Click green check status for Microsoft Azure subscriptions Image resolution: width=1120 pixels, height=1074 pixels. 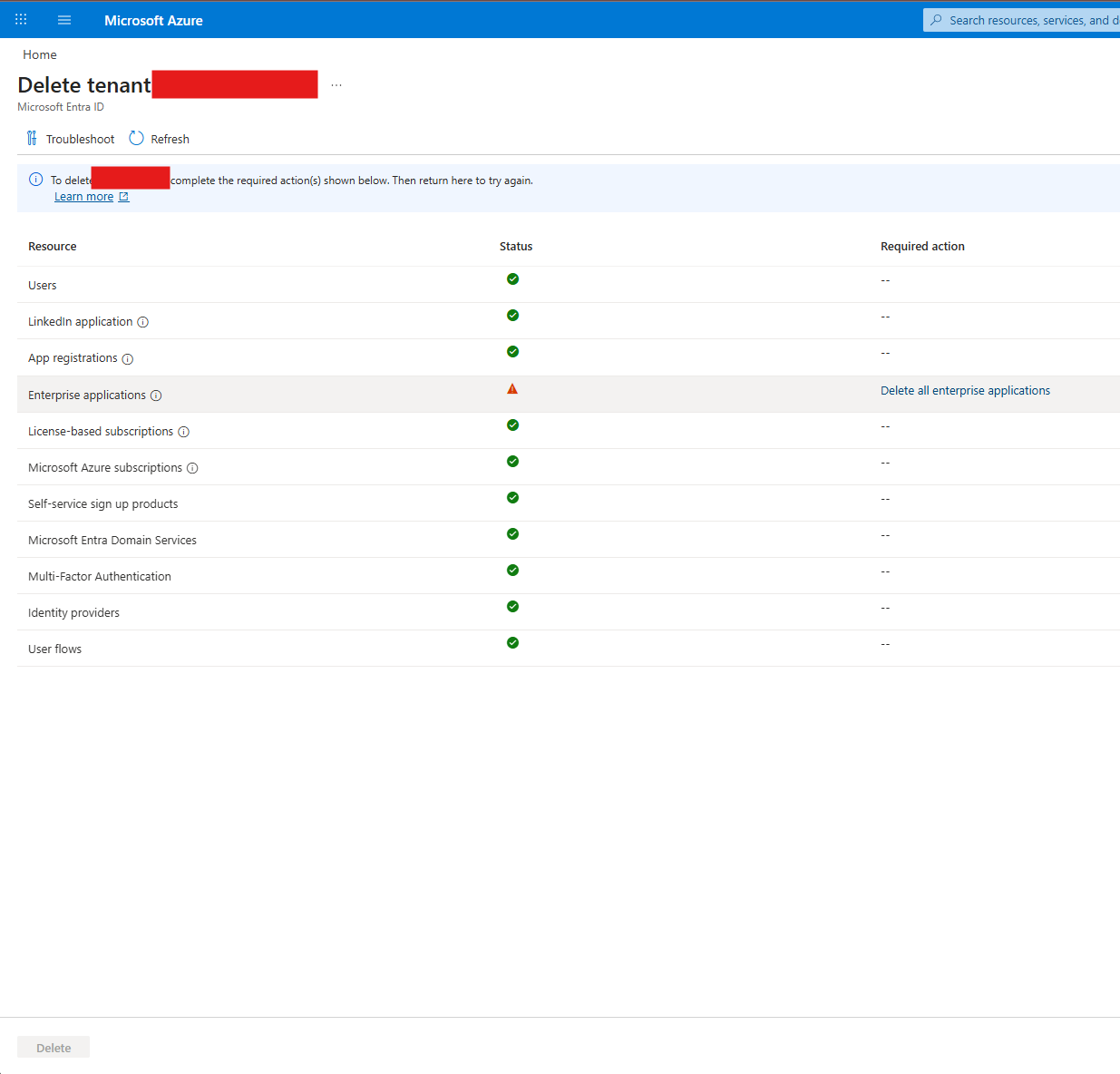click(x=512, y=462)
